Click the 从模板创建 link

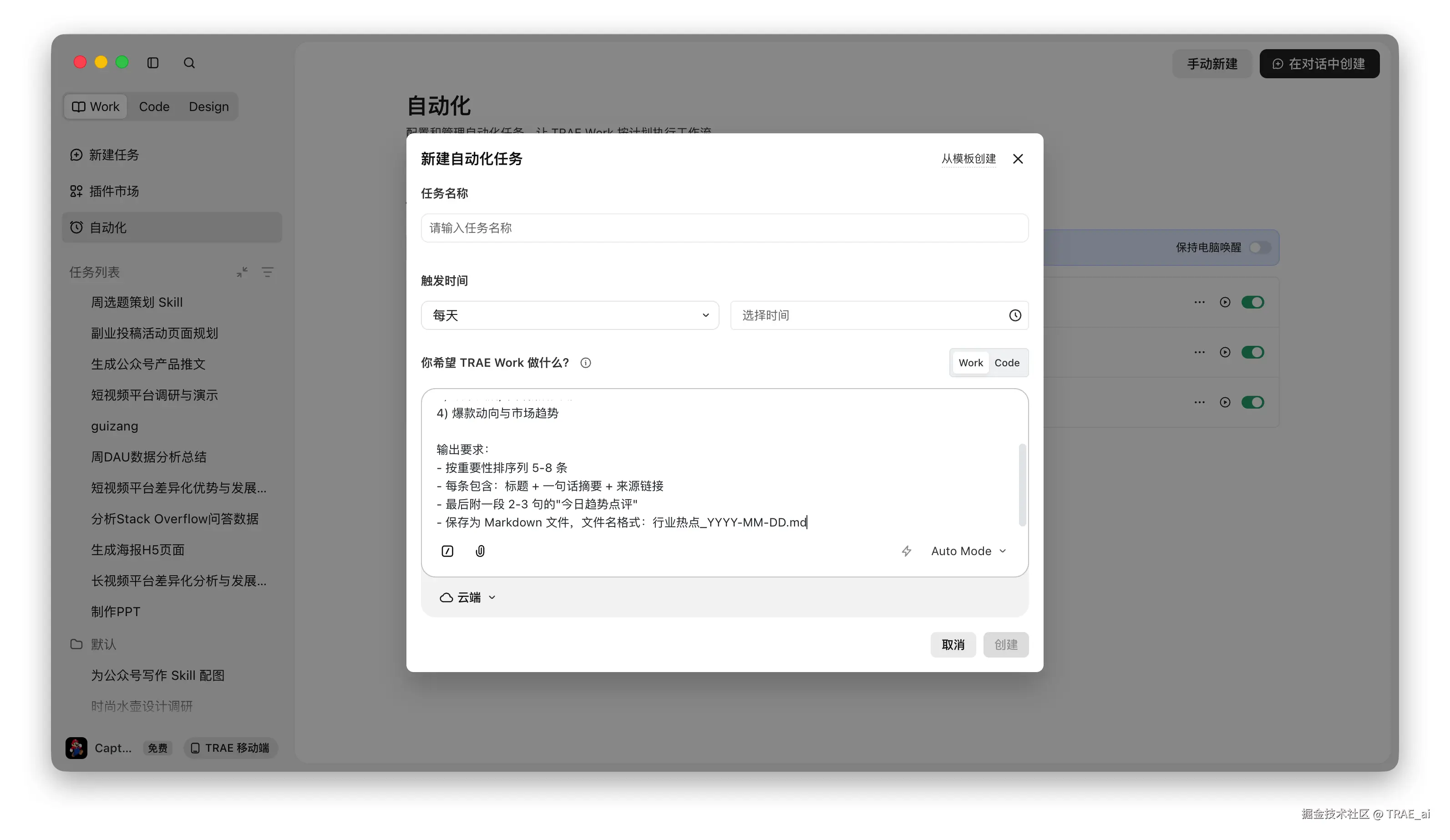tap(968, 159)
